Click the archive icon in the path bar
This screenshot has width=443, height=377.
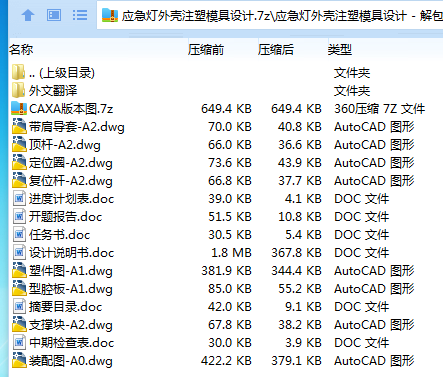pyautogui.click(x=110, y=15)
